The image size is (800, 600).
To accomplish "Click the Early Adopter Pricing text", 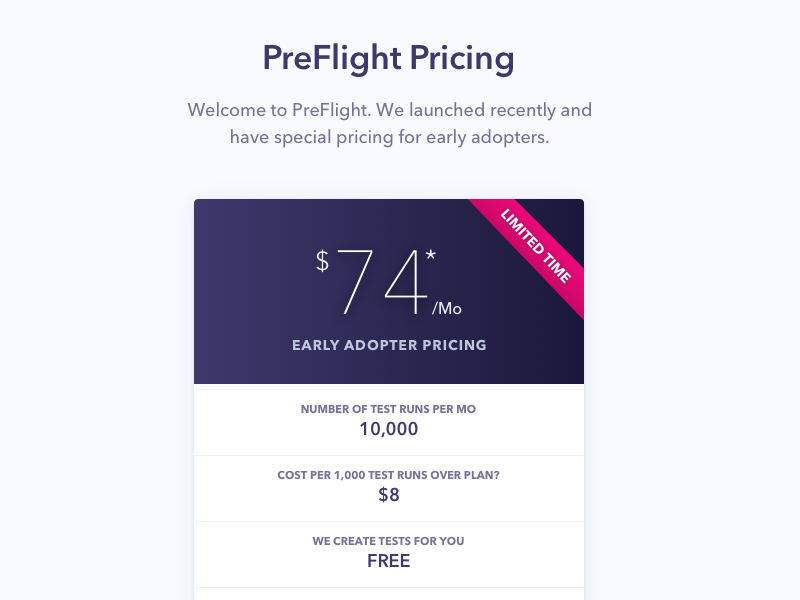I will click(x=389, y=345).
